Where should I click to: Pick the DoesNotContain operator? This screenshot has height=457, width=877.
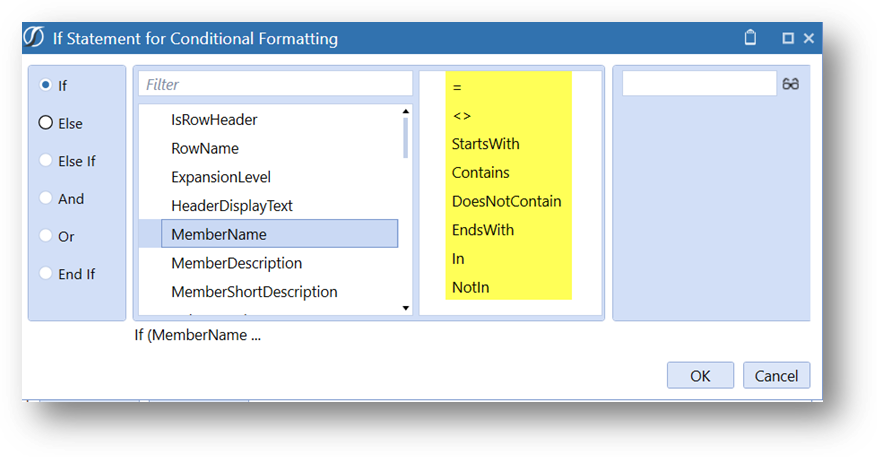click(506, 201)
